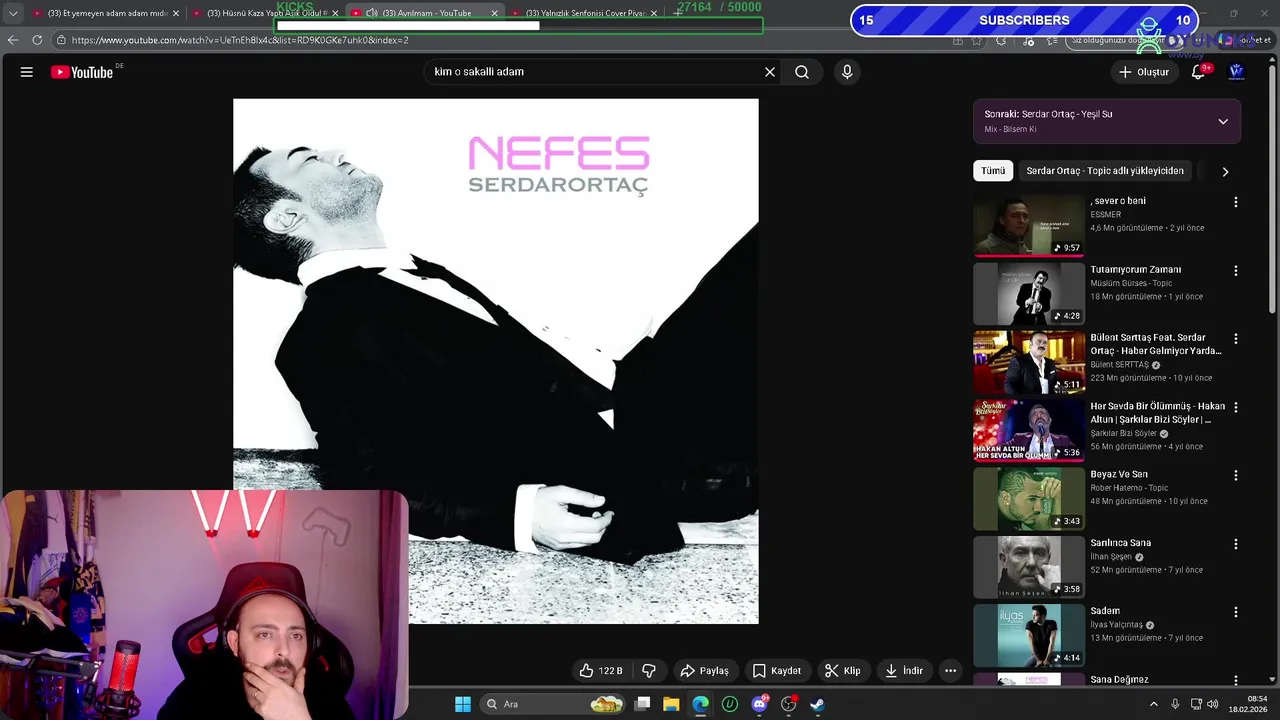1280x720 pixels.
Task: Go to YouTube home via logo
Action: (x=82, y=72)
